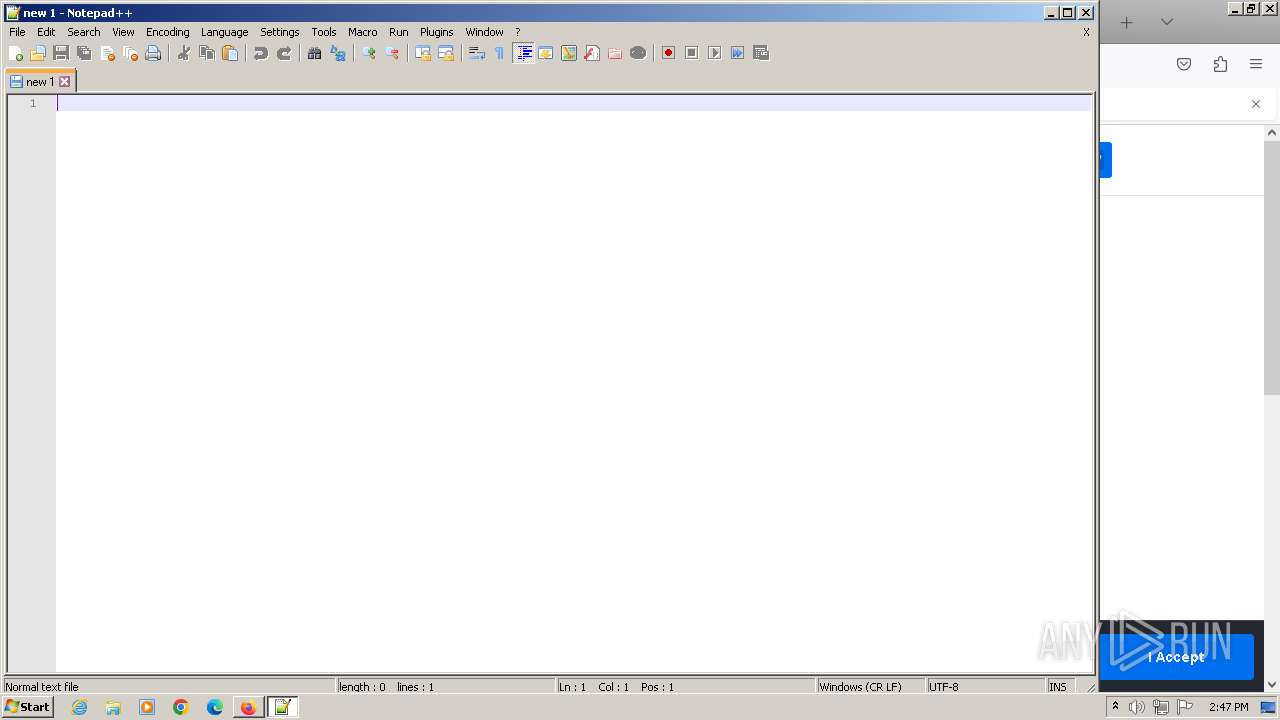Save the current recorded macro icon
The image size is (1280, 720).
pos(761,53)
